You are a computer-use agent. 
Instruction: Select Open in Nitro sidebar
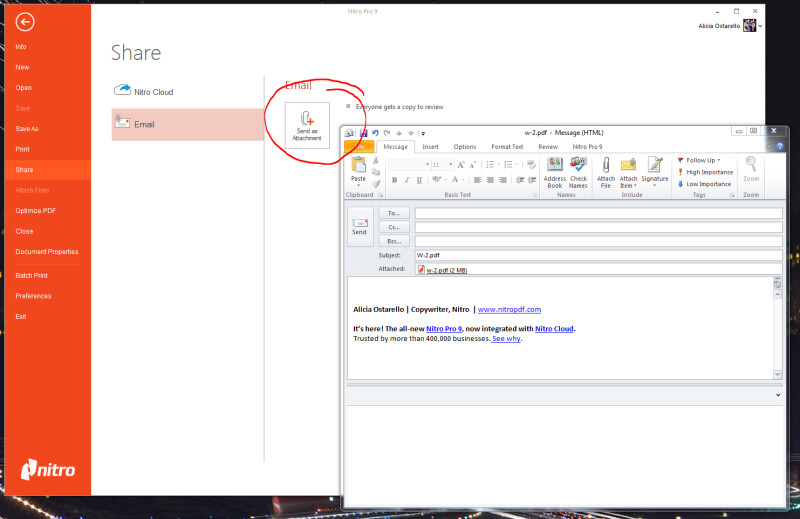(x=23, y=88)
